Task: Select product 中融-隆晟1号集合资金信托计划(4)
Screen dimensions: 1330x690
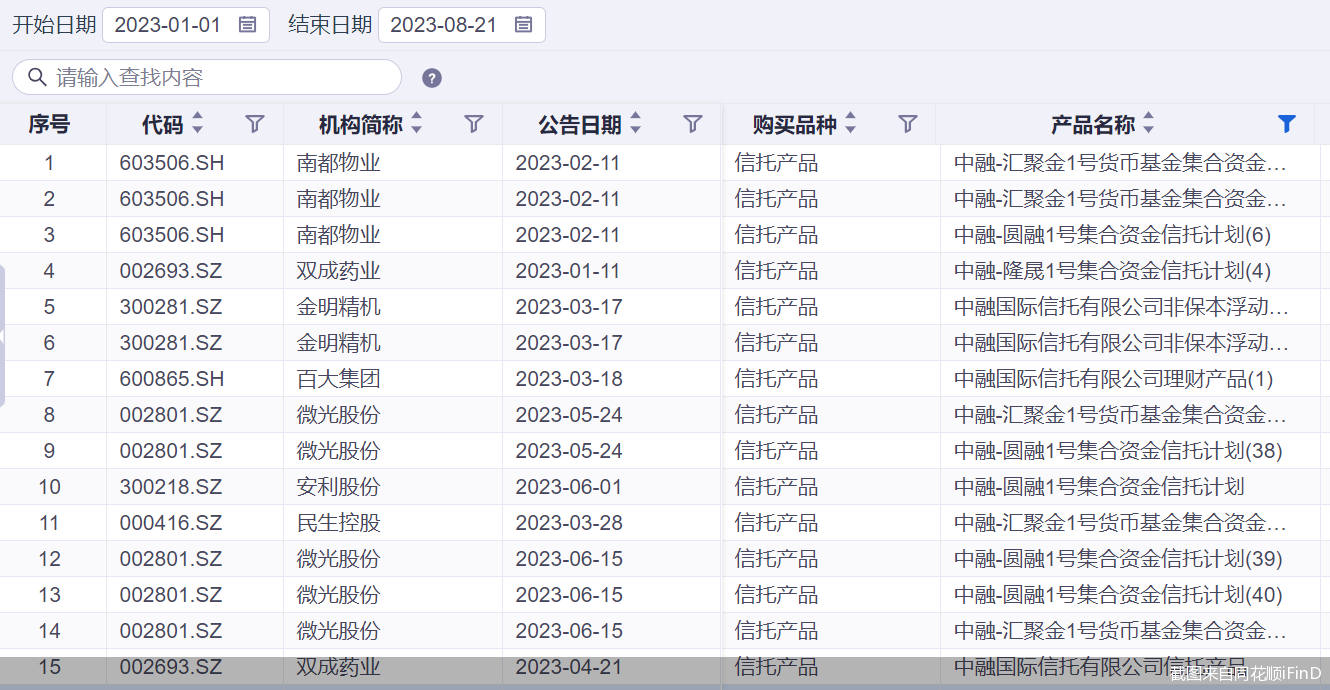Action: pyautogui.click(x=1113, y=271)
